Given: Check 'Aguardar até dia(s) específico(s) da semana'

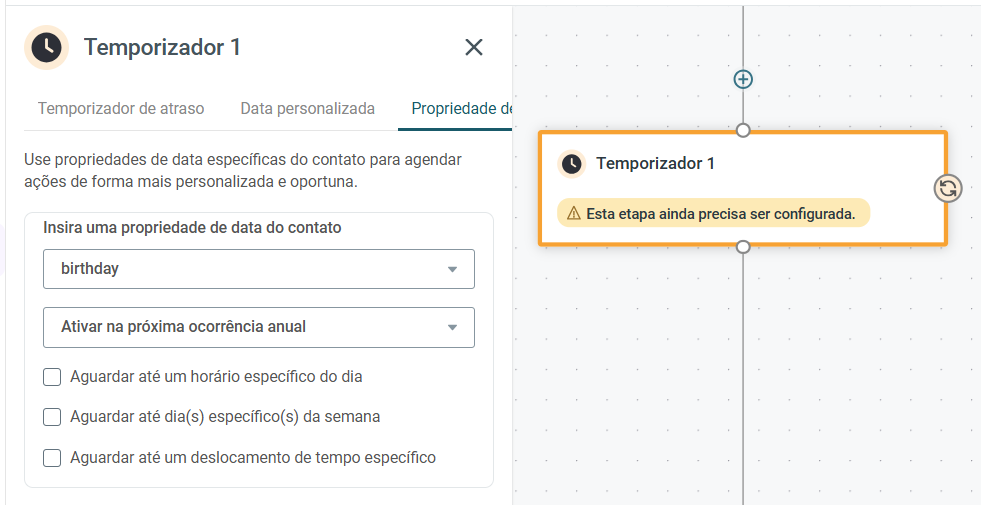Looking at the screenshot, I should pyautogui.click(x=52, y=417).
